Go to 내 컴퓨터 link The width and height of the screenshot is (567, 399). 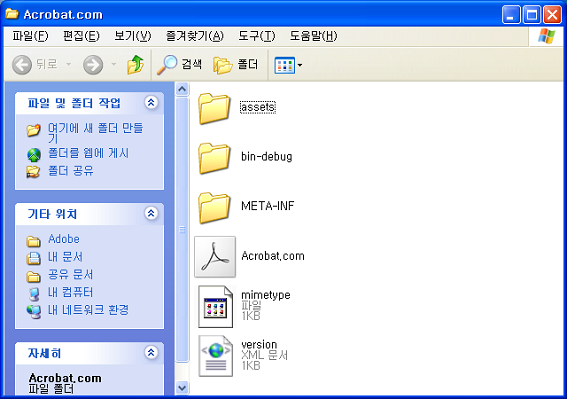coord(70,292)
